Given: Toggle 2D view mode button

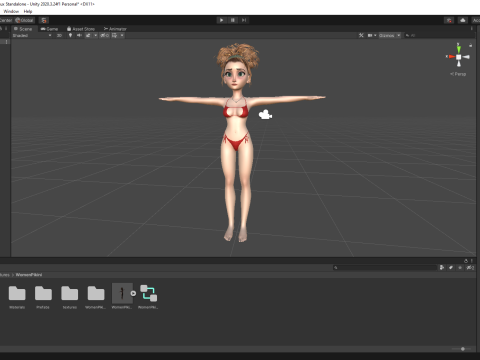Looking at the screenshot, I should [x=59, y=35].
